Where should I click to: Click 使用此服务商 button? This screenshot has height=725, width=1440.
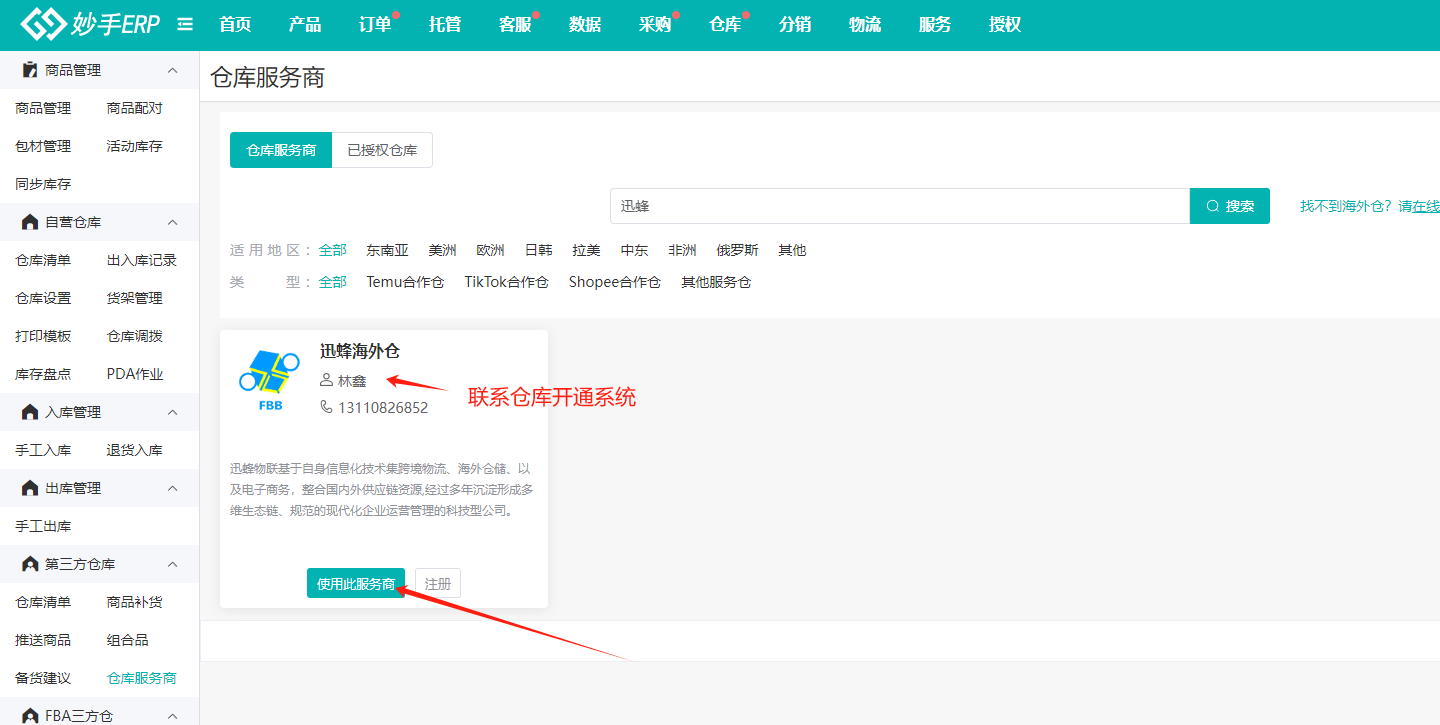(x=356, y=584)
